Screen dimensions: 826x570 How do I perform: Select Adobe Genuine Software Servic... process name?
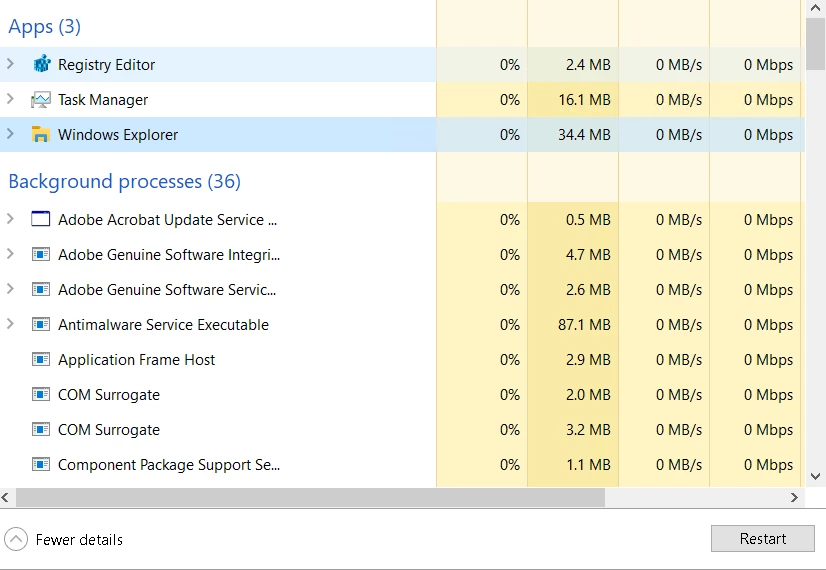pos(166,290)
